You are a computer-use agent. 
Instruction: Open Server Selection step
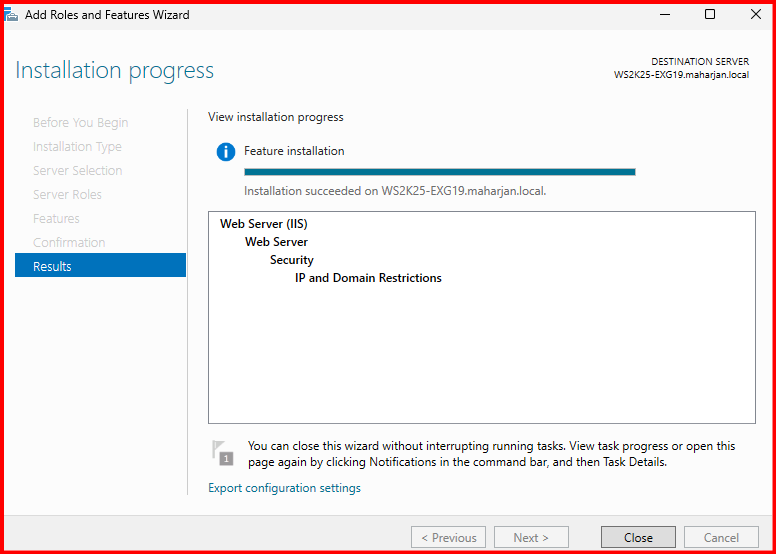click(x=77, y=170)
